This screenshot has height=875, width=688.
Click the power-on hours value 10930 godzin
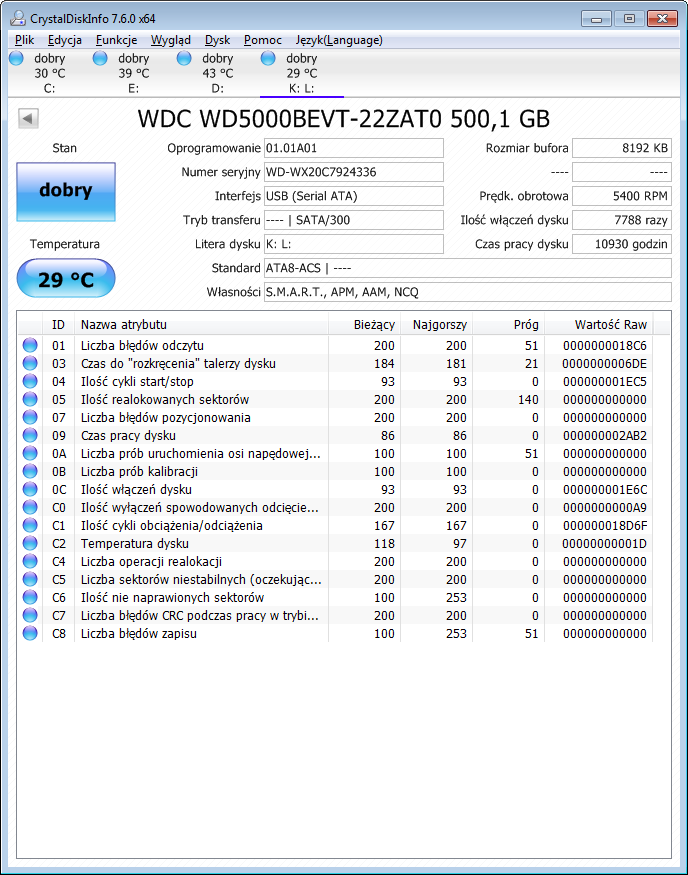coord(622,244)
